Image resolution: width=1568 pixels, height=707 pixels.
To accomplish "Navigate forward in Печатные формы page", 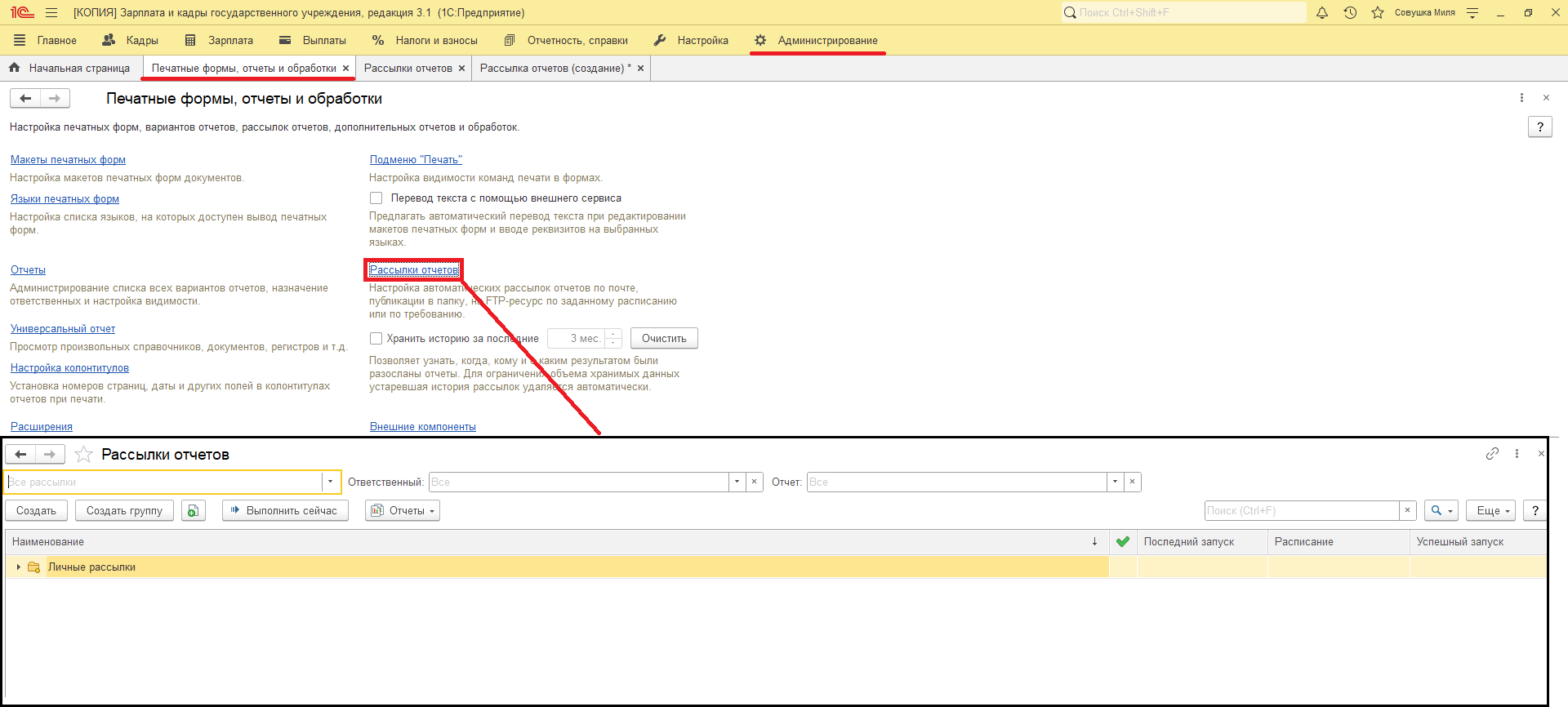I will tap(55, 99).
